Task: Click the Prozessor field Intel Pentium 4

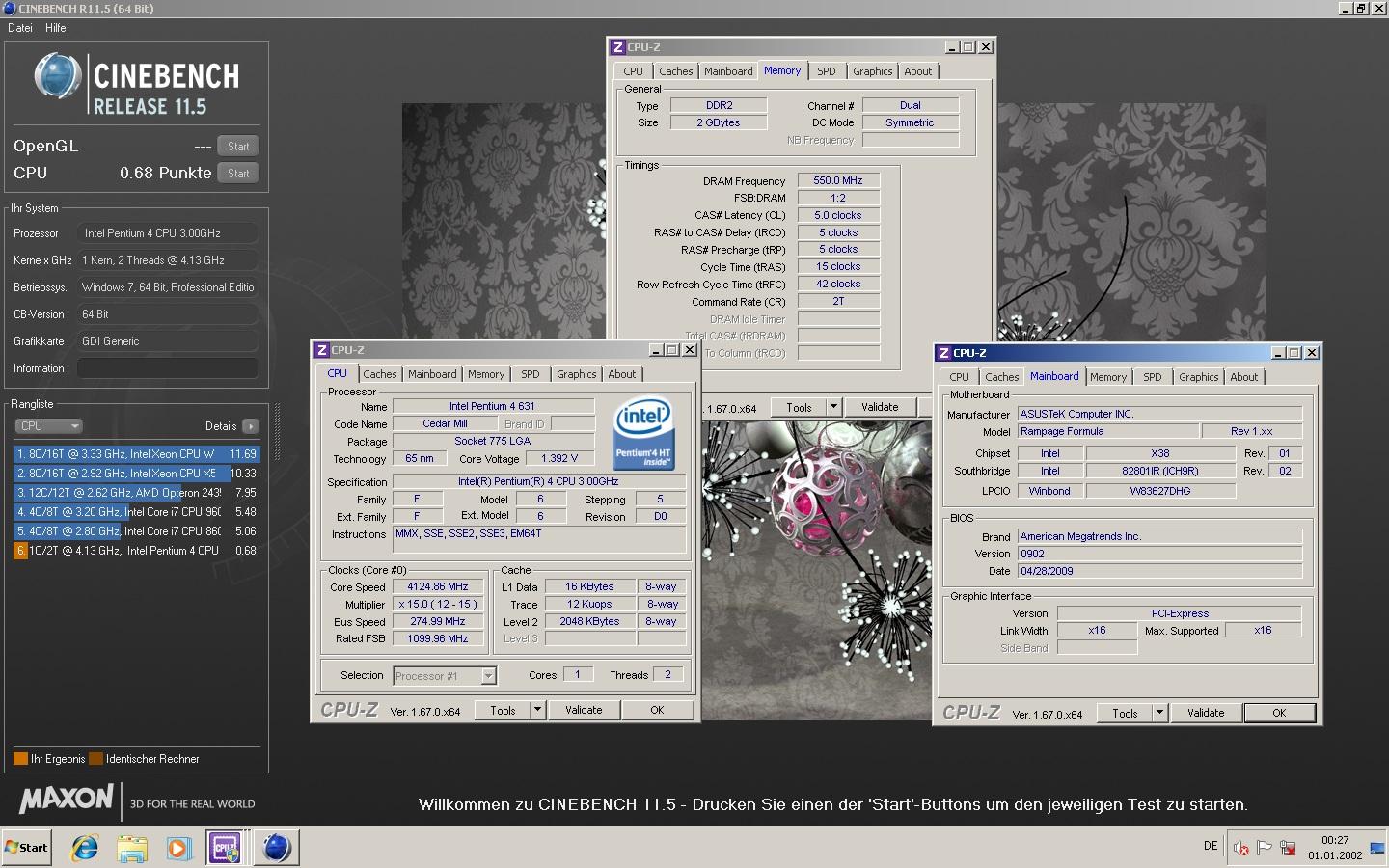Action: [x=168, y=233]
